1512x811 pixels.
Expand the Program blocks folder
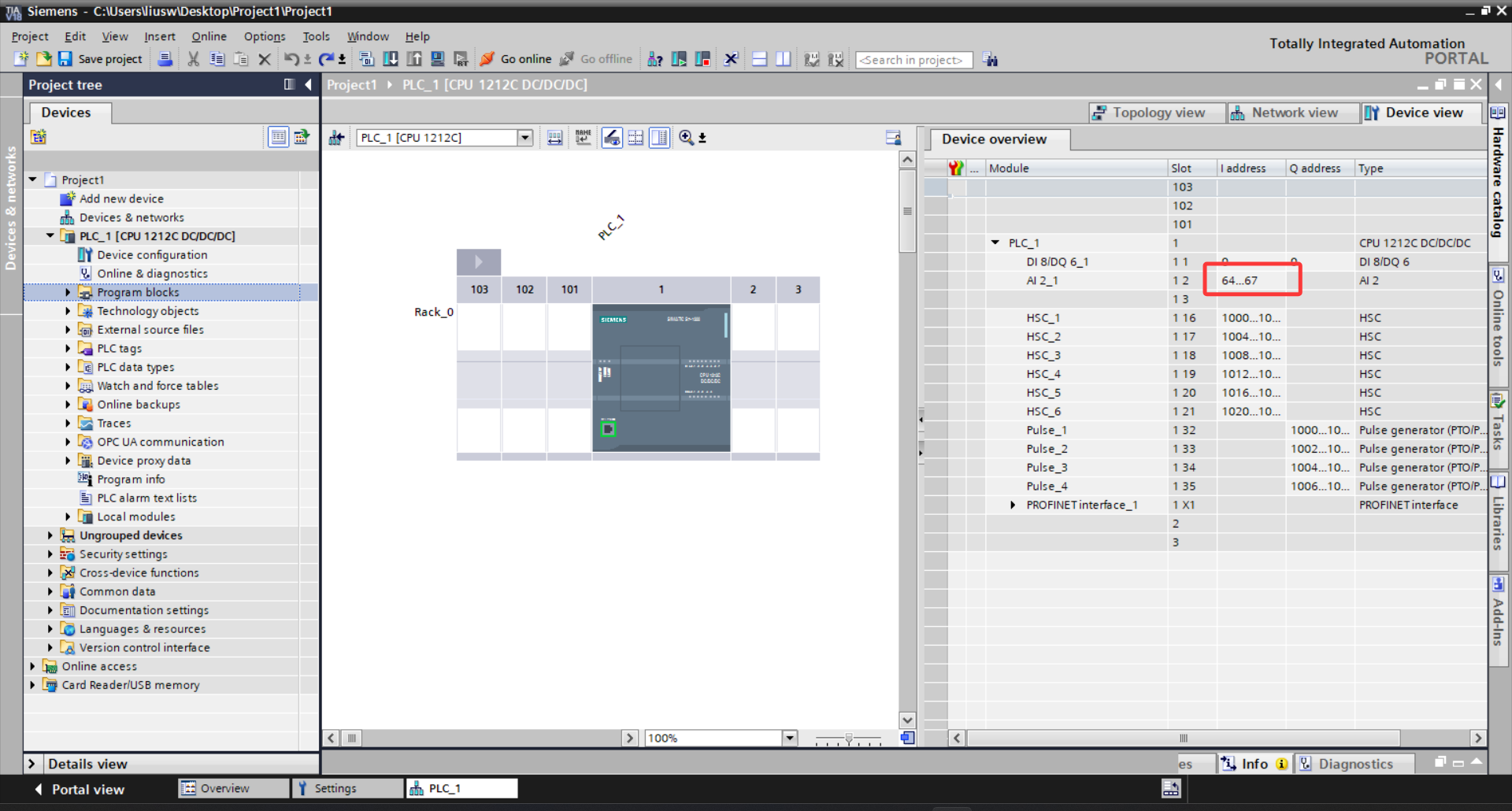point(68,292)
